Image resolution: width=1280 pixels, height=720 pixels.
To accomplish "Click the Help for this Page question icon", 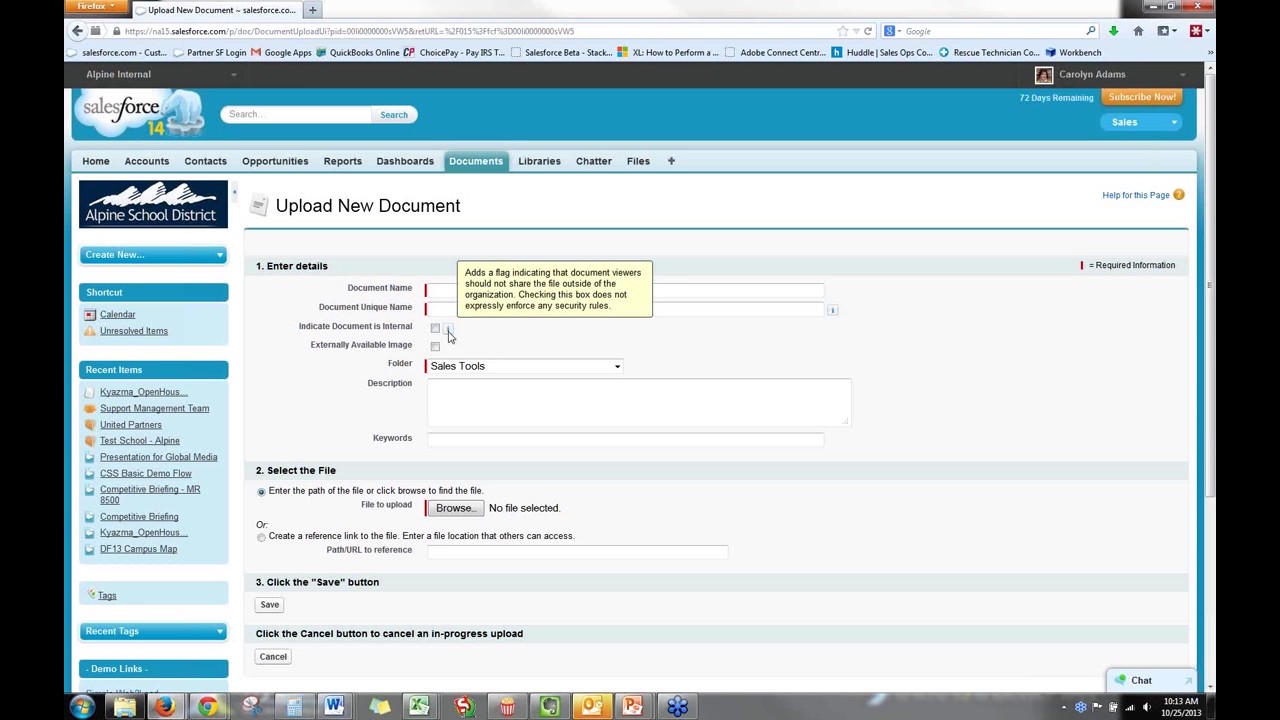I will (1178, 195).
